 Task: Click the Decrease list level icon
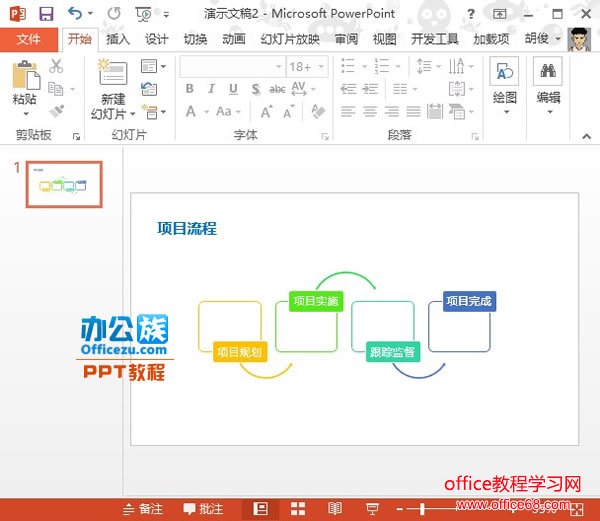348,89
